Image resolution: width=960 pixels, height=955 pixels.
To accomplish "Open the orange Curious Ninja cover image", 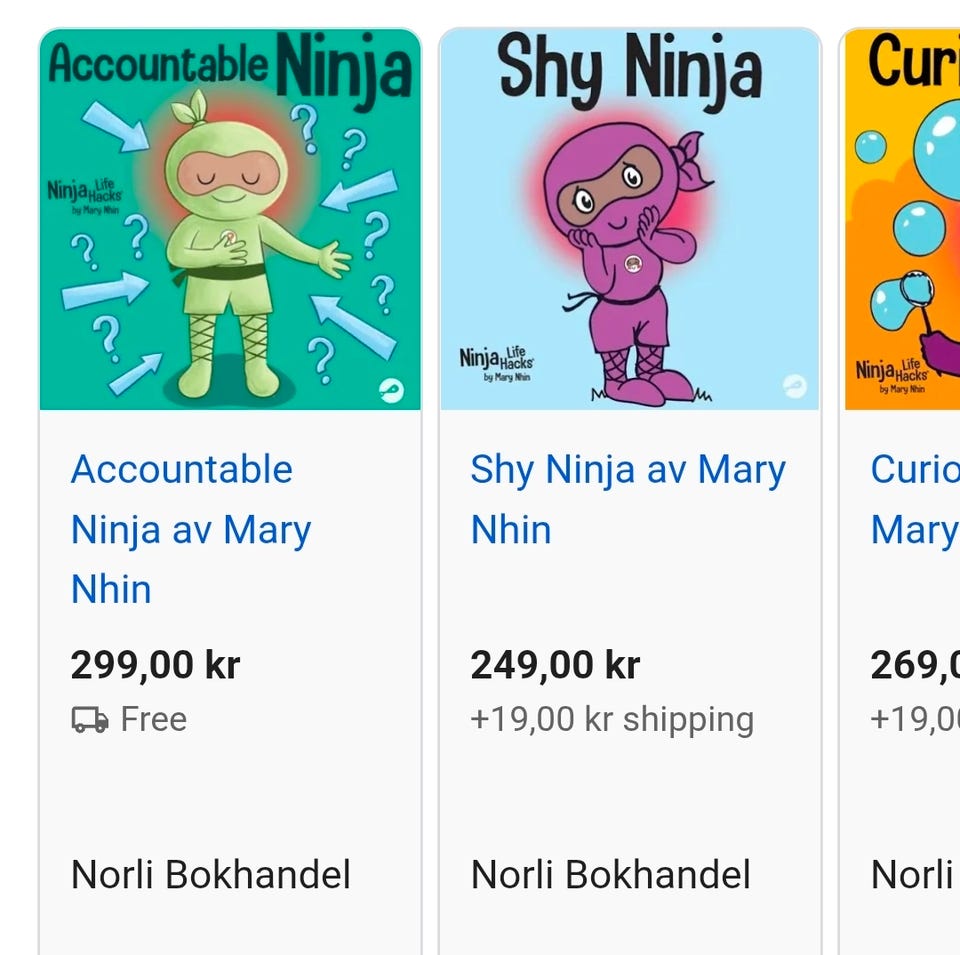I will point(902,220).
